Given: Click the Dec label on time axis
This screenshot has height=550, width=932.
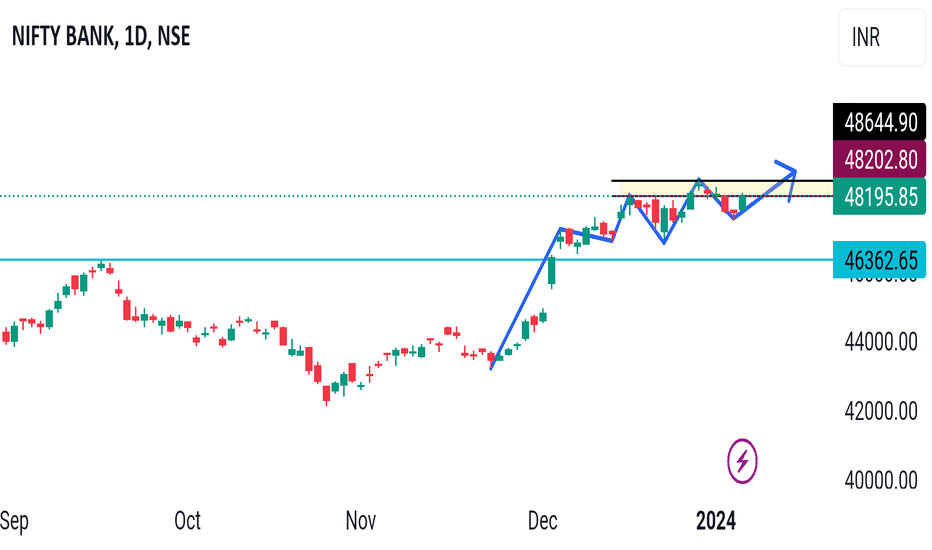Looking at the screenshot, I should (x=543, y=521).
